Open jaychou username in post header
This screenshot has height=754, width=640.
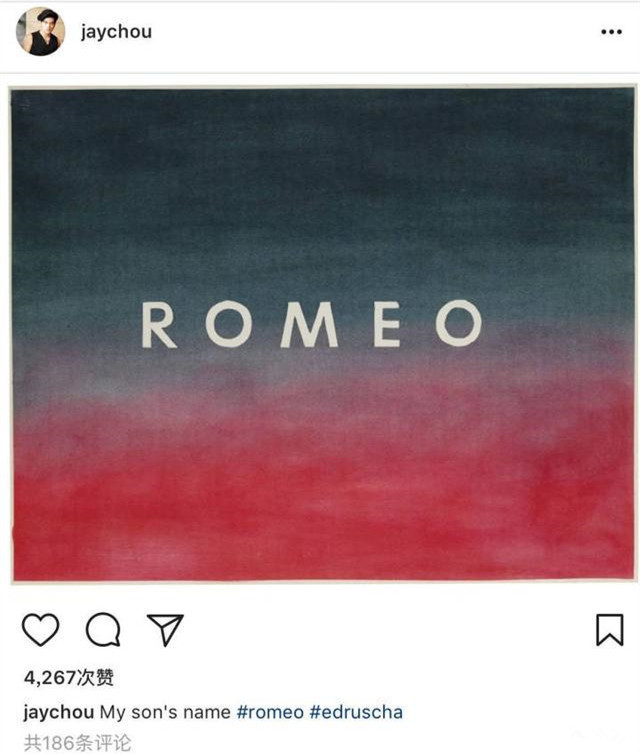116,32
